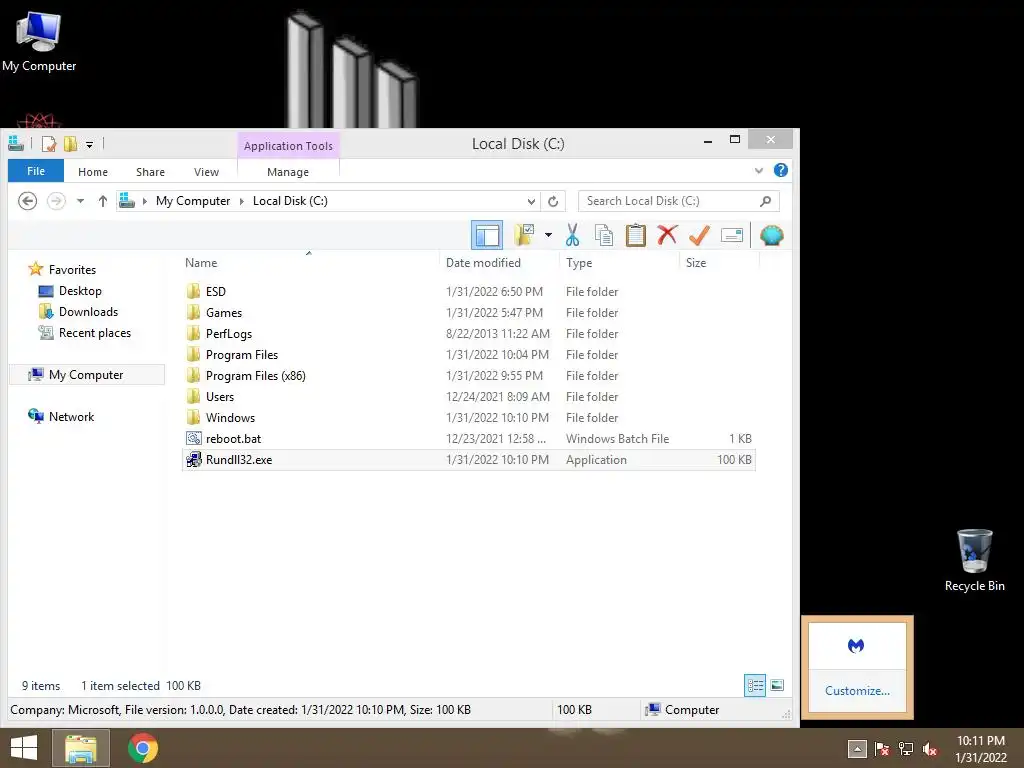The height and width of the screenshot is (768, 1024).
Task: Click the Show hidden icons tray arrow
Action: tap(857, 749)
